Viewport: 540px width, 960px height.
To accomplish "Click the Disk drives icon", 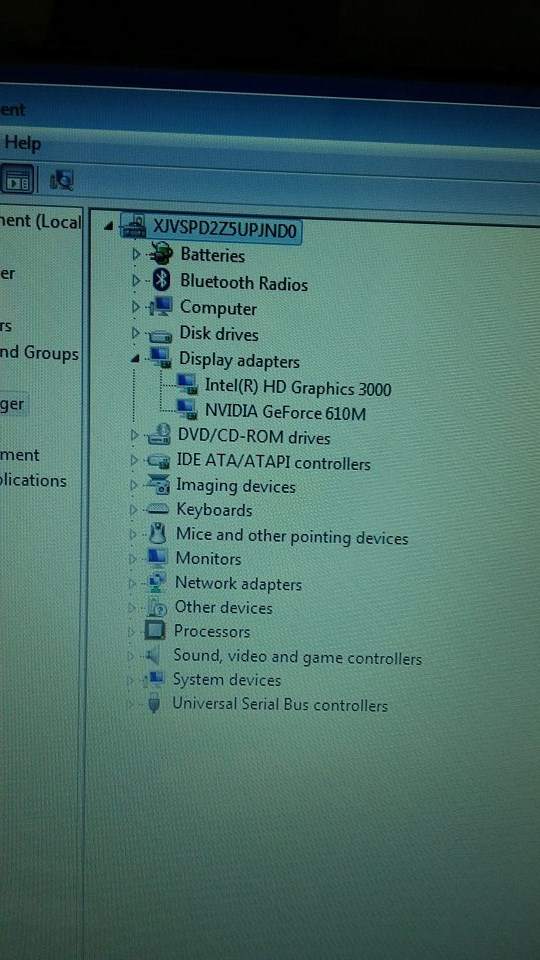I will coord(160,335).
